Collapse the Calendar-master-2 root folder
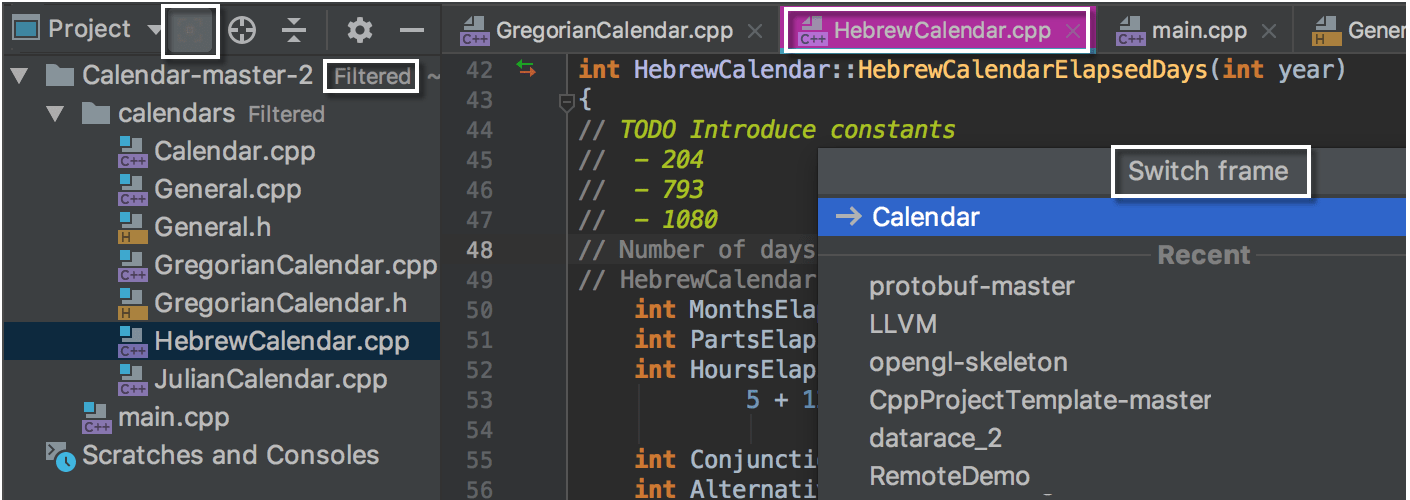The image size is (1410, 500). tap(20, 76)
